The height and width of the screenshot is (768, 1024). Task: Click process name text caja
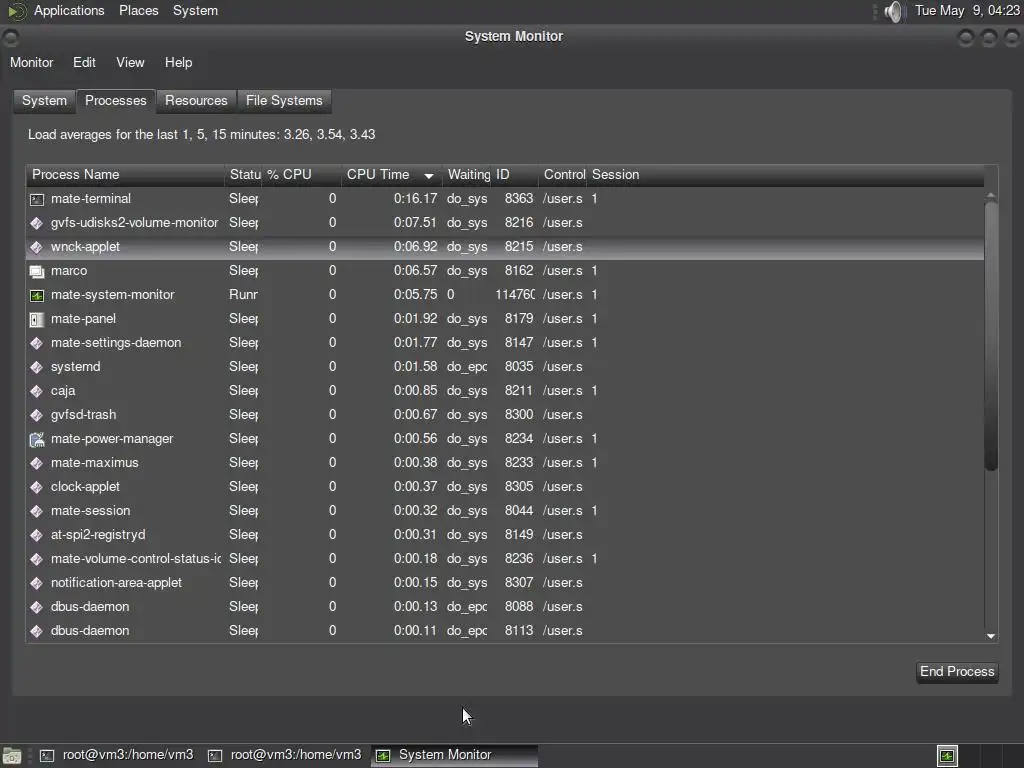pyautogui.click(x=63, y=391)
